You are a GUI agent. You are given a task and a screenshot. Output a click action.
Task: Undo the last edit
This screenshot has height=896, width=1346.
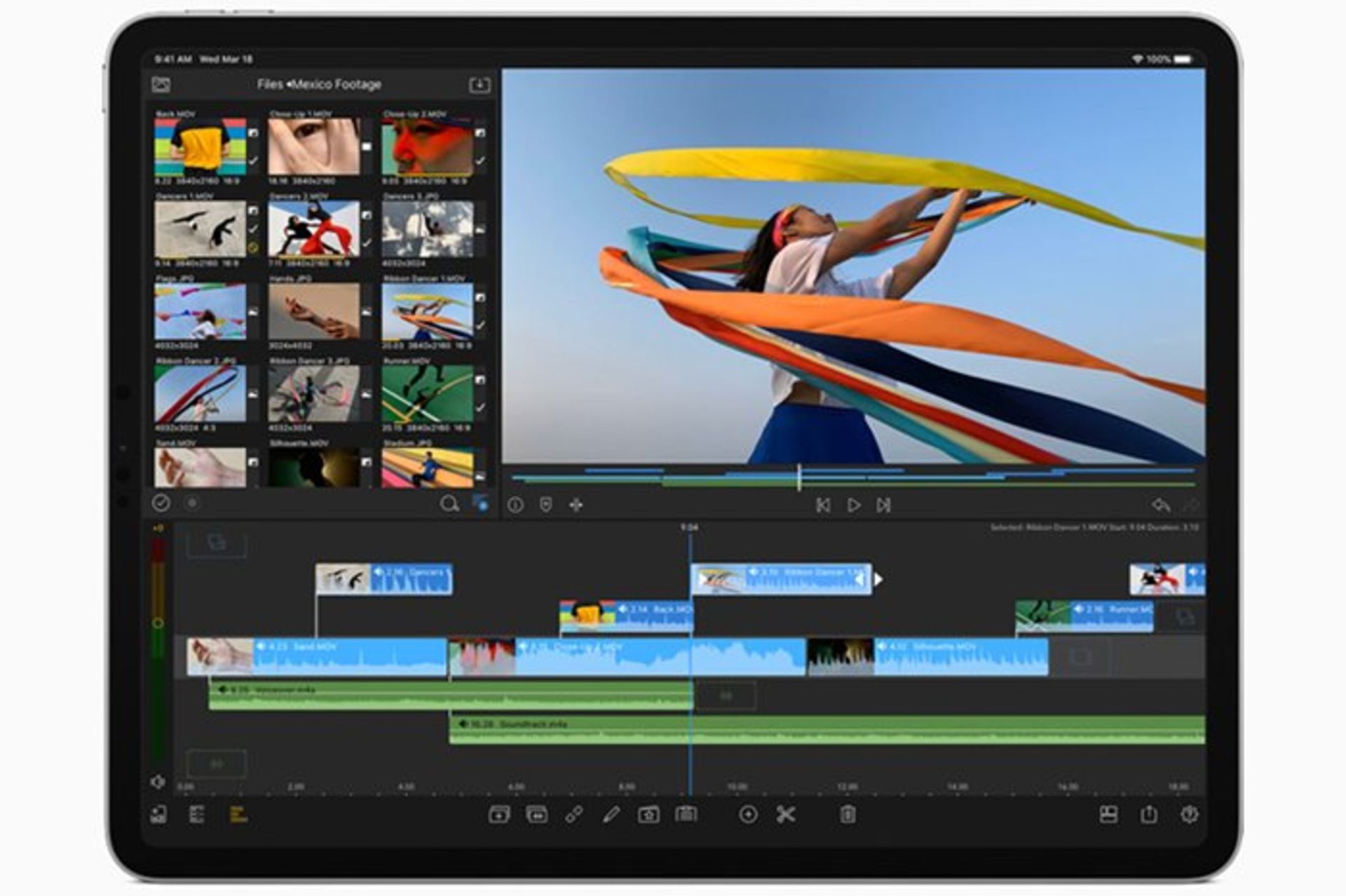click(x=1161, y=504)
